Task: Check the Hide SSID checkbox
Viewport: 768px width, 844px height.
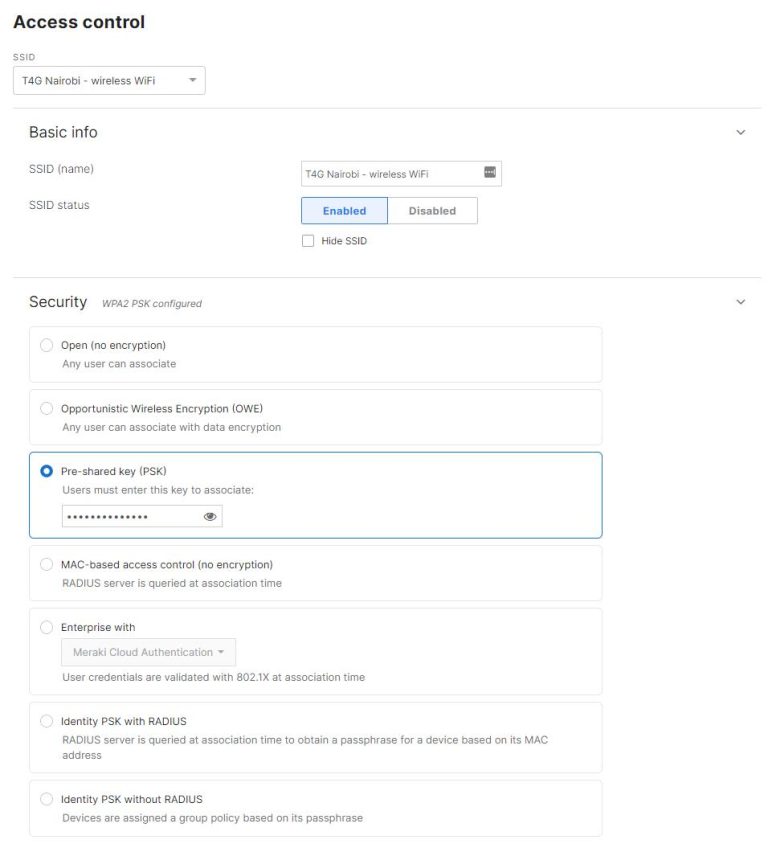Action: (x=308, y=240)
